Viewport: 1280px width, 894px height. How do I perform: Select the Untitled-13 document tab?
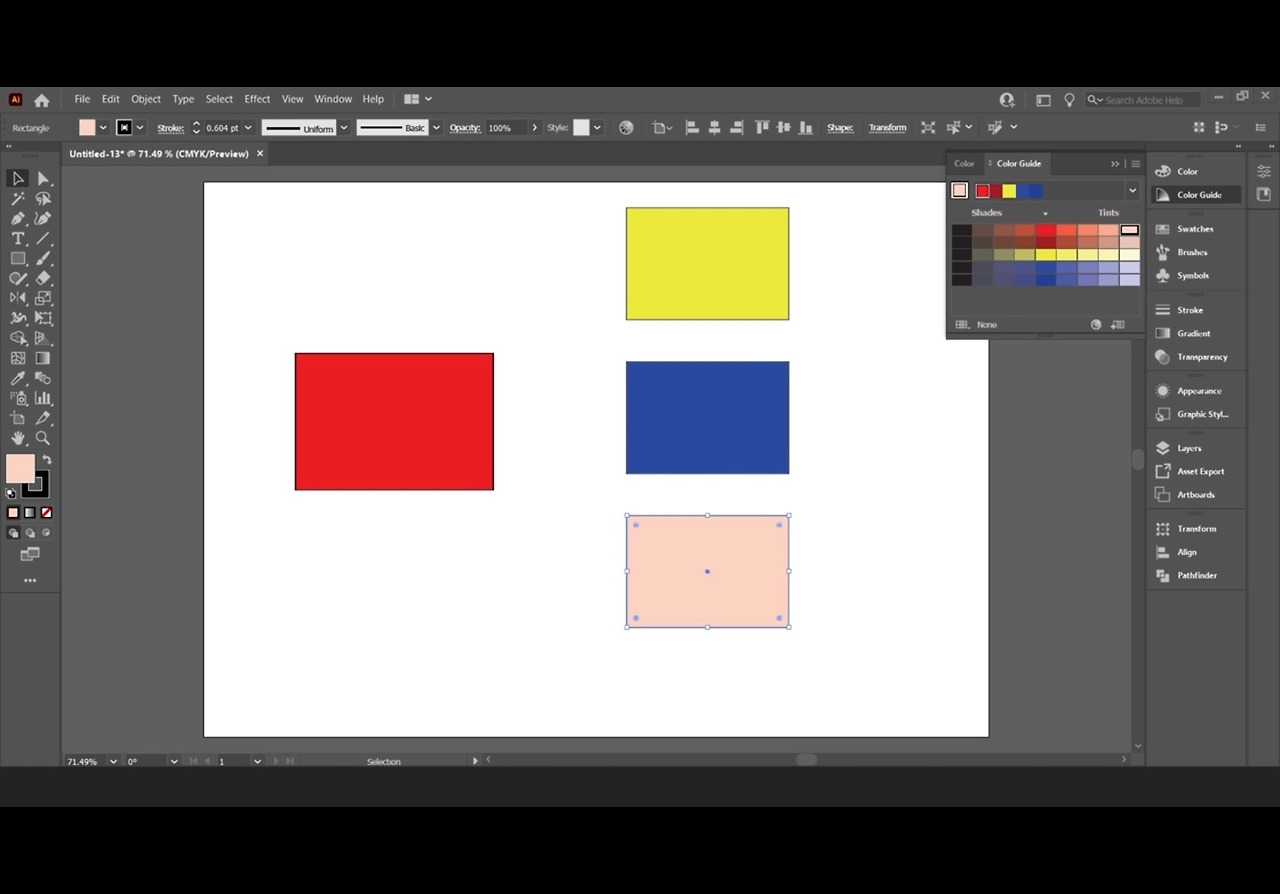[159, 154]
